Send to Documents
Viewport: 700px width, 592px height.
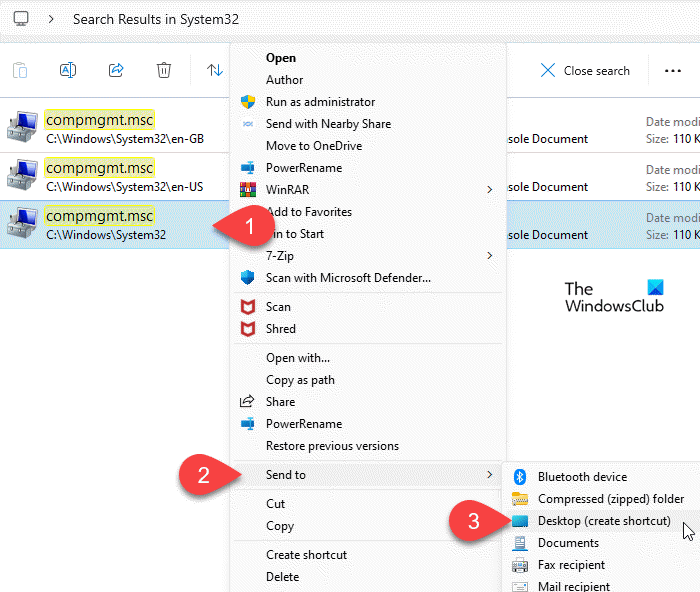click(568, 543)
